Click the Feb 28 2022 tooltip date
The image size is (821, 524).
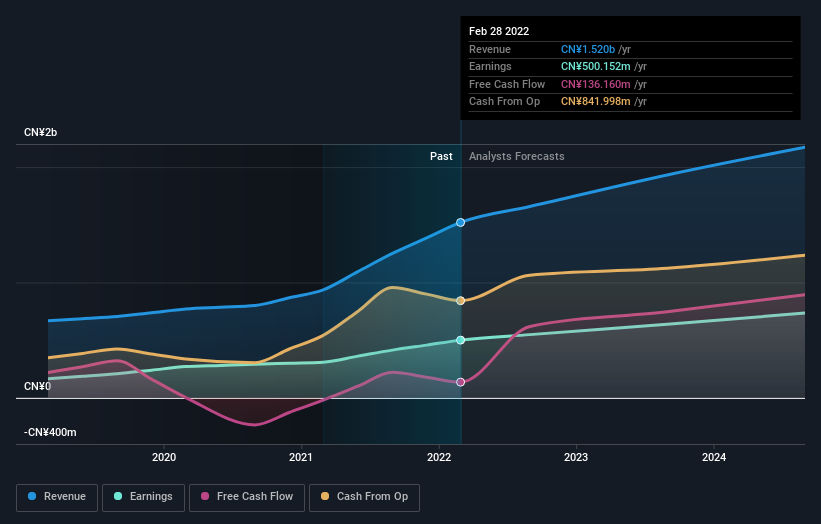499,31
